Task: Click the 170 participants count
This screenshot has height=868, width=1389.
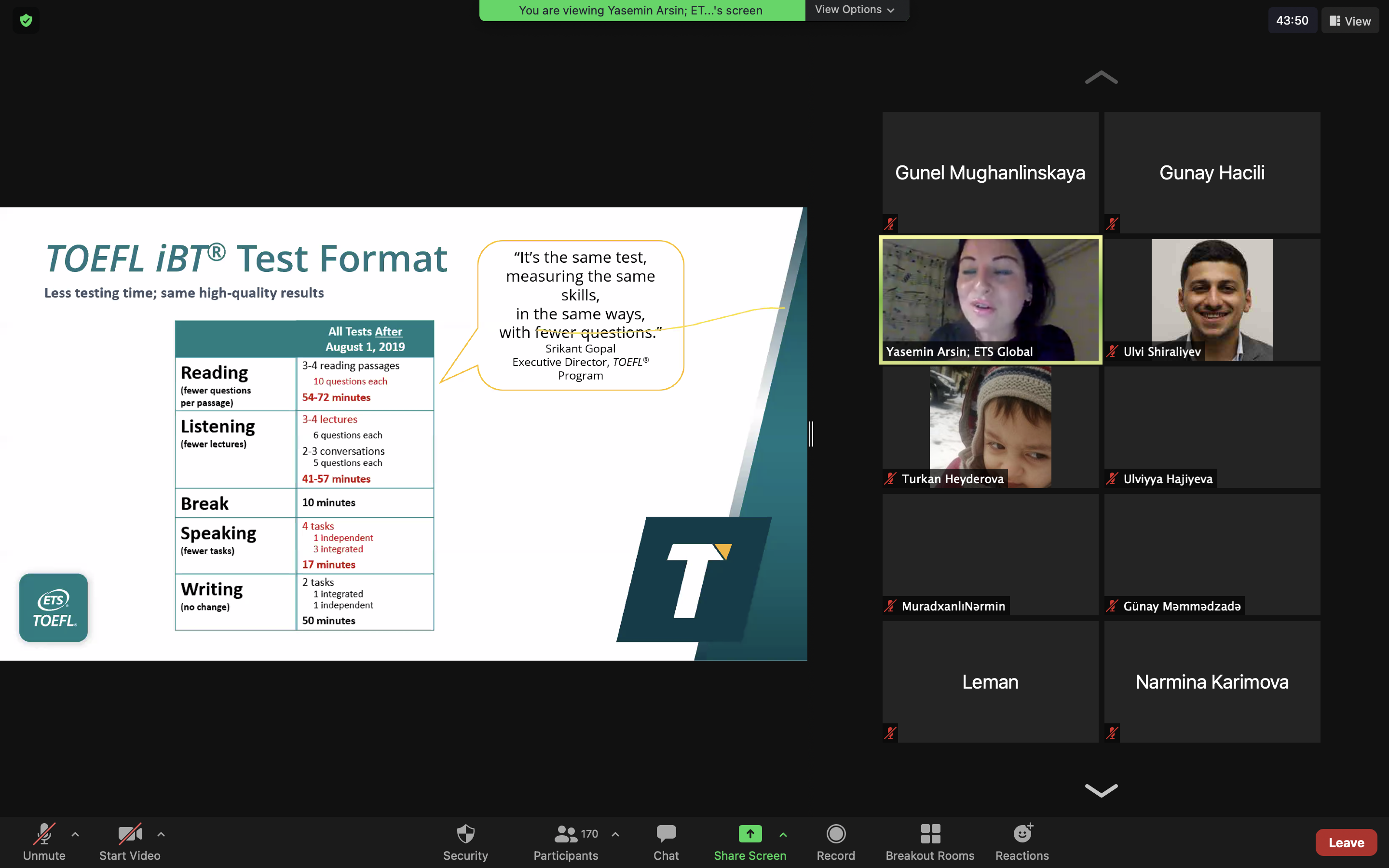Action: pos(589,834)
